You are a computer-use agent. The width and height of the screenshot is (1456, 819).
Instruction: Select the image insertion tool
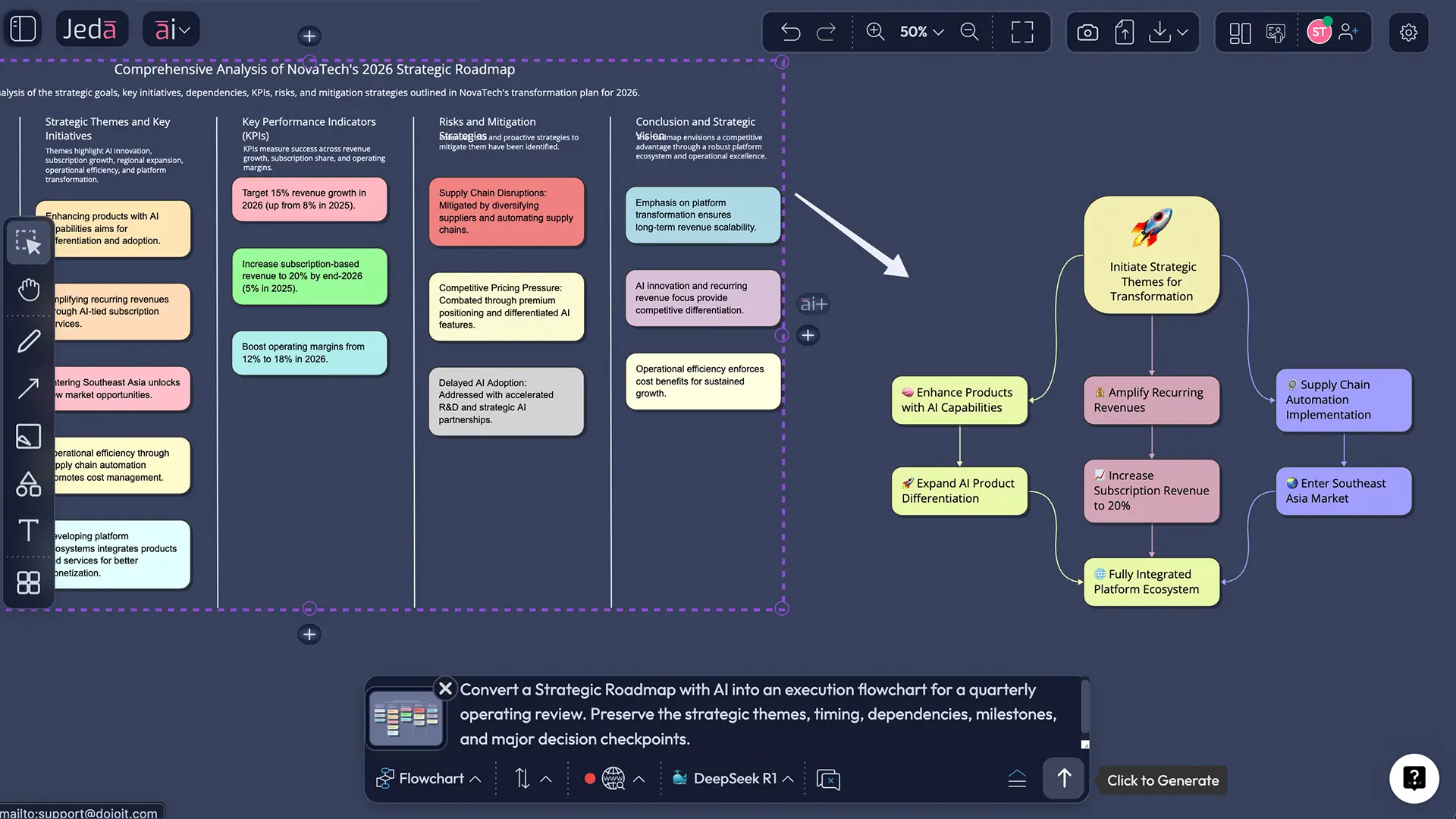point(28,436)
